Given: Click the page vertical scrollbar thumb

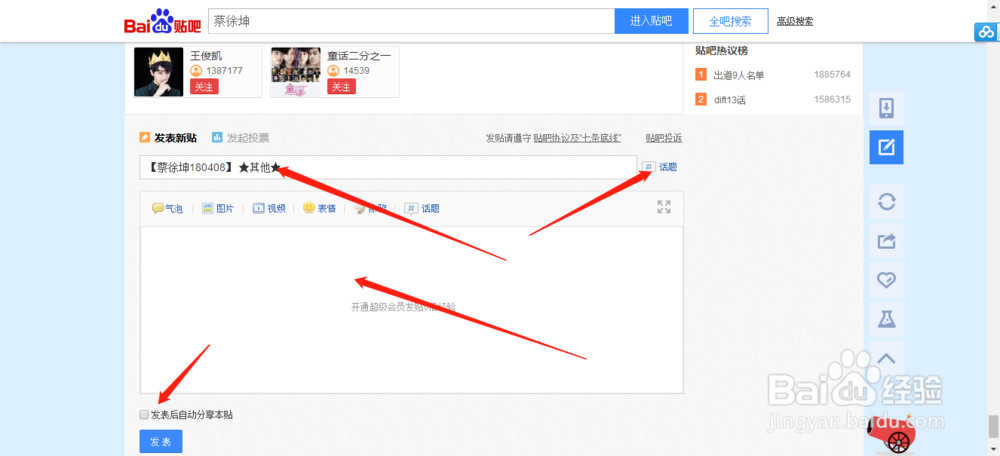Looking at the screenshot, I should pyautogui.click(x=993, y=425).
